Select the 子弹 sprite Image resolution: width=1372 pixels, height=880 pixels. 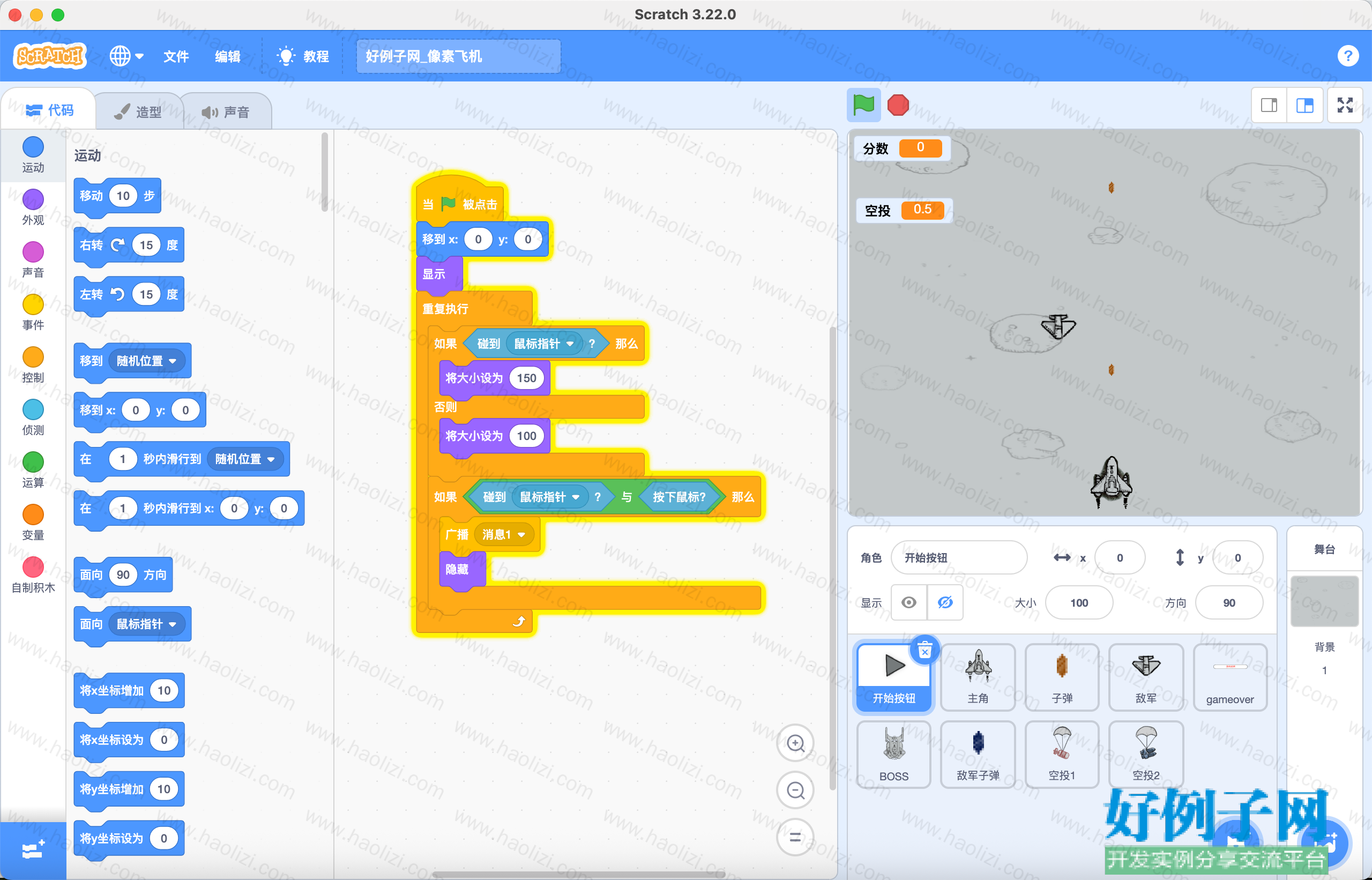point(1062,677)
